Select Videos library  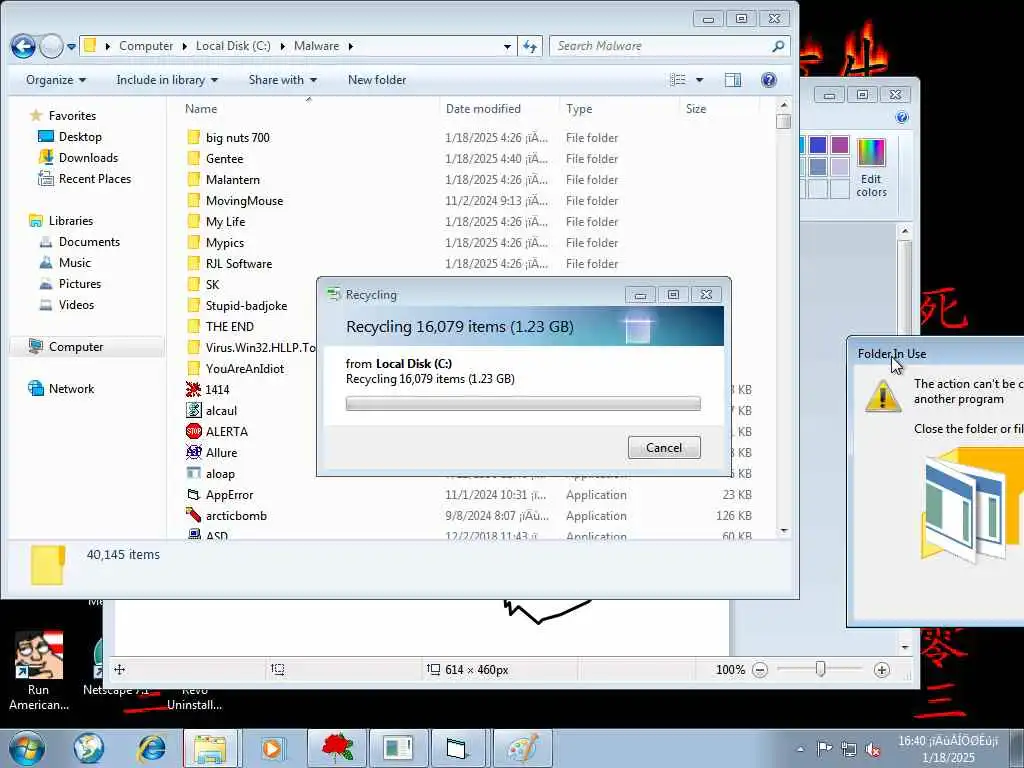click(x=66, y=304)
